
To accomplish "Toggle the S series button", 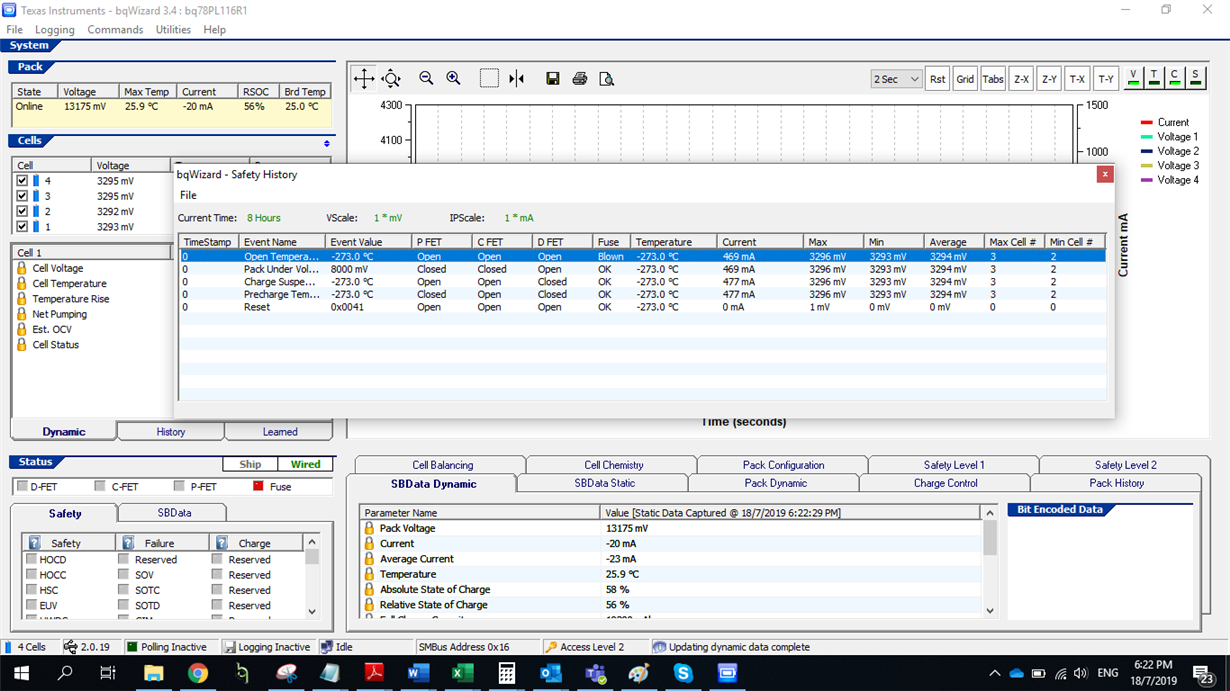I will click(x=1195, y=78).
